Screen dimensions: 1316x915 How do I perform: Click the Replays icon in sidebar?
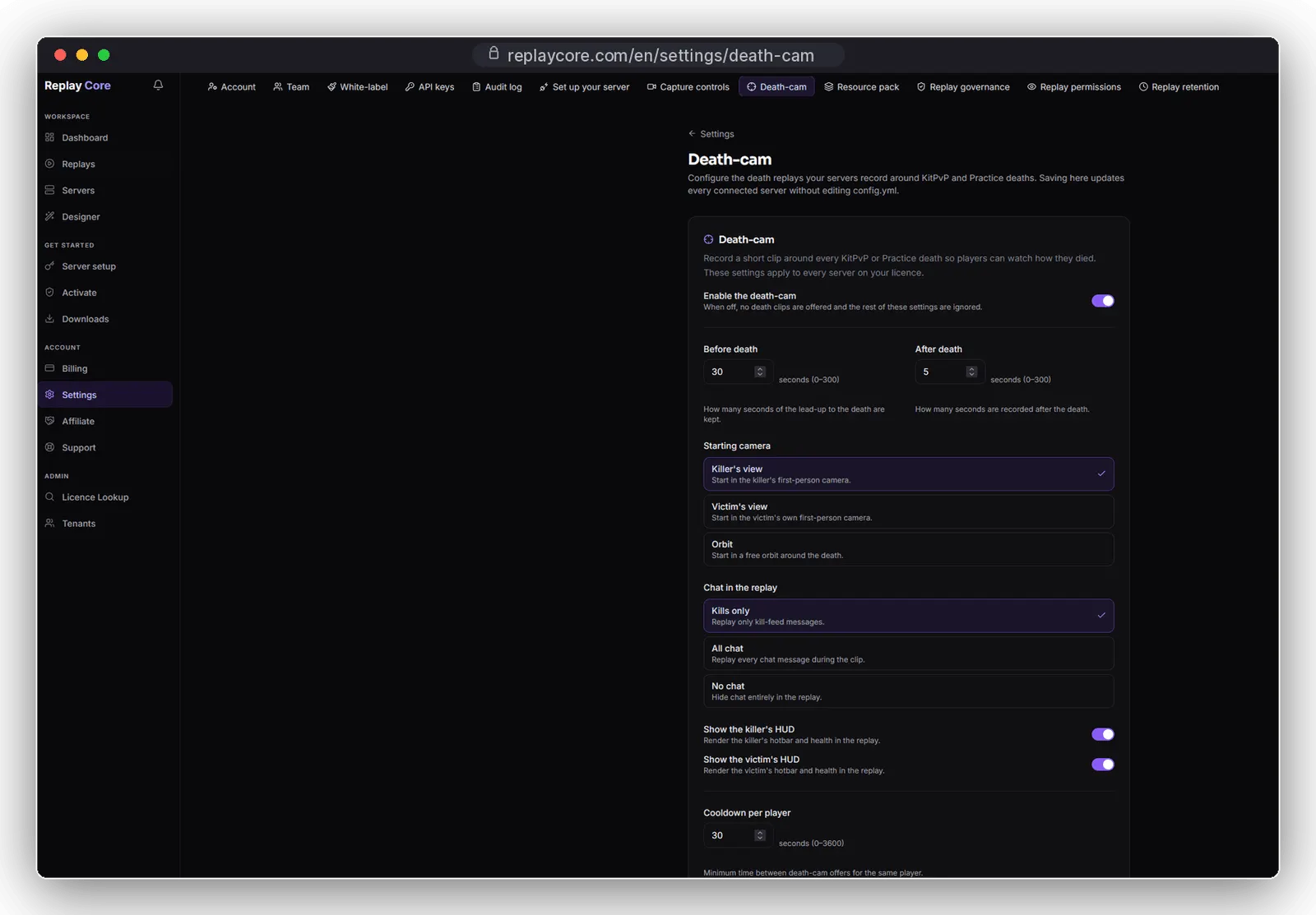(x=49, y=164)
